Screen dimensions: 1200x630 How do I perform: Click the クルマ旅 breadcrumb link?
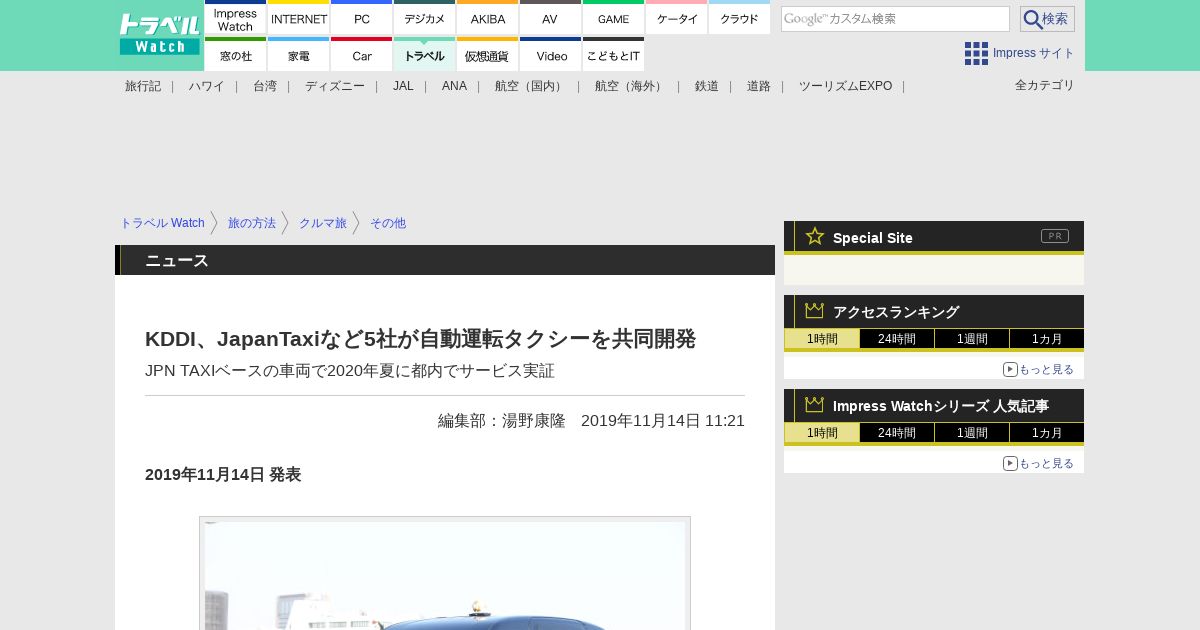[x=323, y=223]
